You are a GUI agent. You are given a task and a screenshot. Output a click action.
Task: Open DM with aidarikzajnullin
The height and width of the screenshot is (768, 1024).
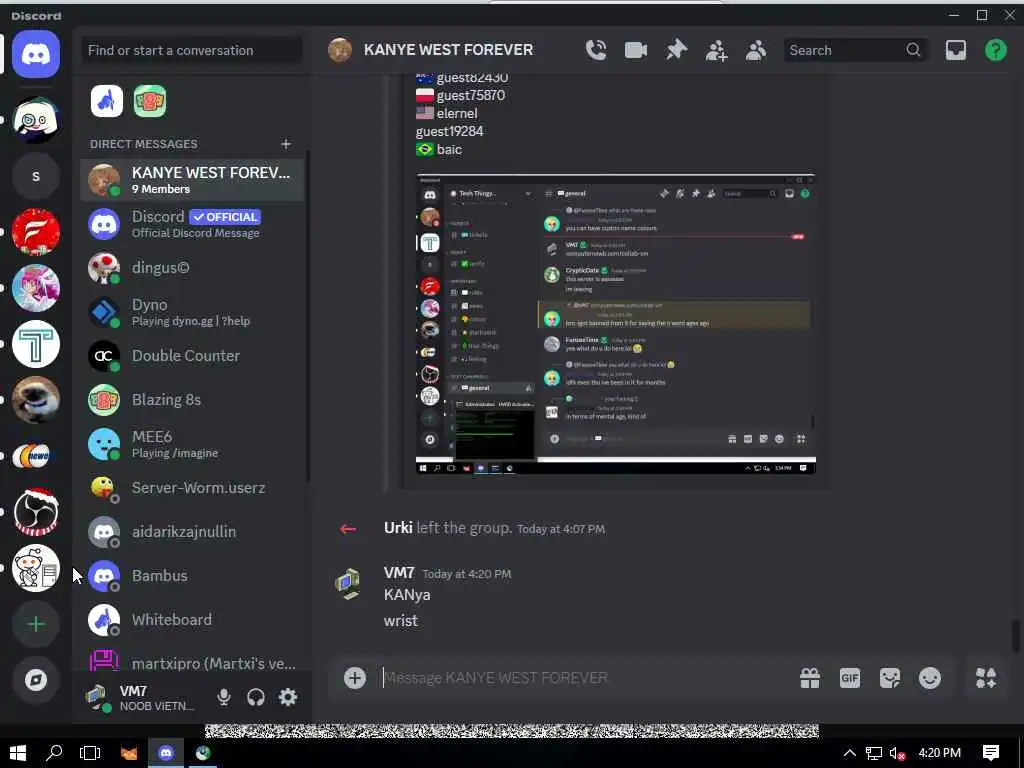[193, 532]
